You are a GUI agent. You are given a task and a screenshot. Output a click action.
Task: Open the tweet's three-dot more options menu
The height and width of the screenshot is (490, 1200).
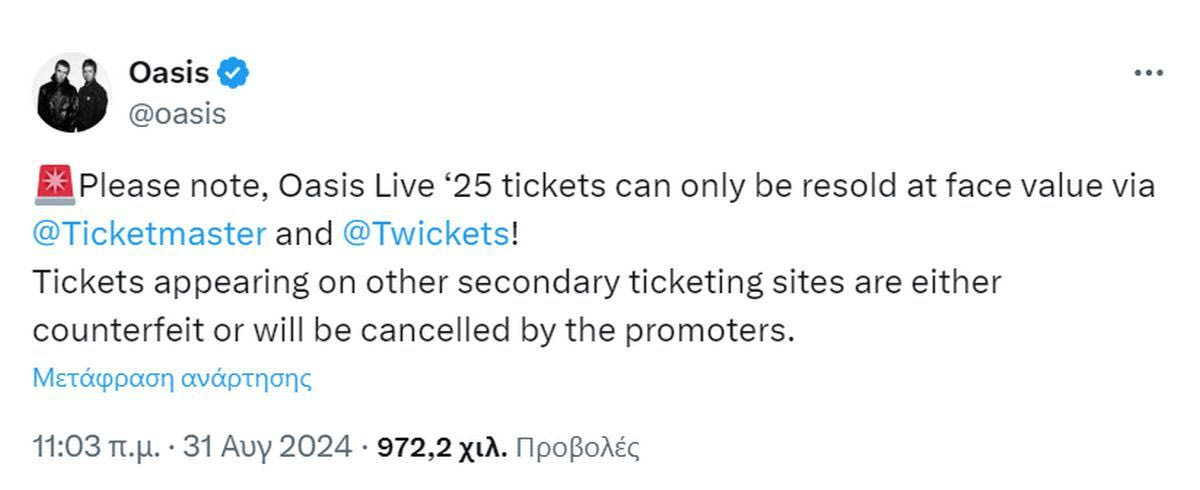click(x=1148, y=74)
